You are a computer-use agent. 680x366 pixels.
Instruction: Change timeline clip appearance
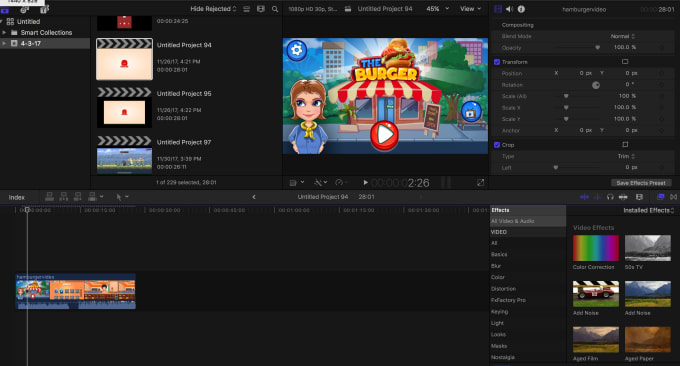639,197
